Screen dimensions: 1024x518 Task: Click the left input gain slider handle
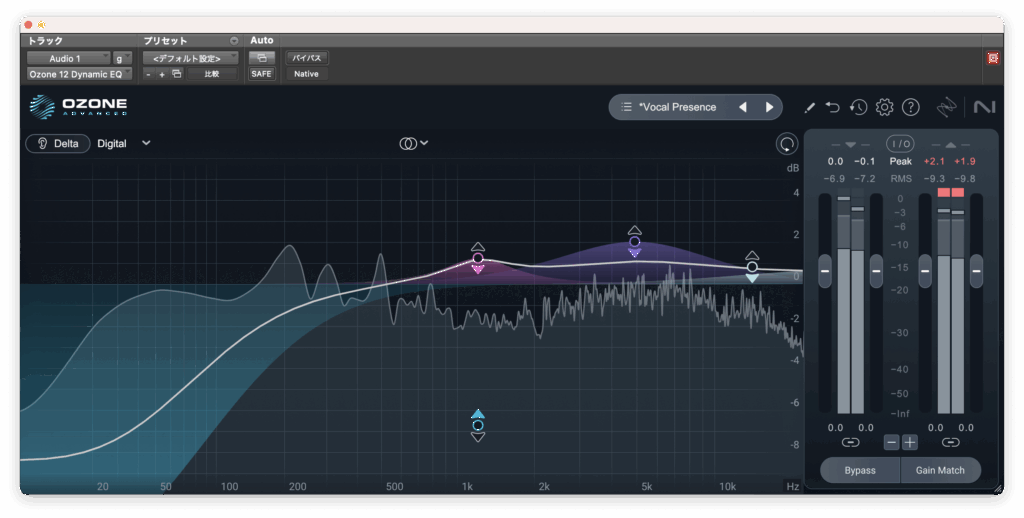825,269
